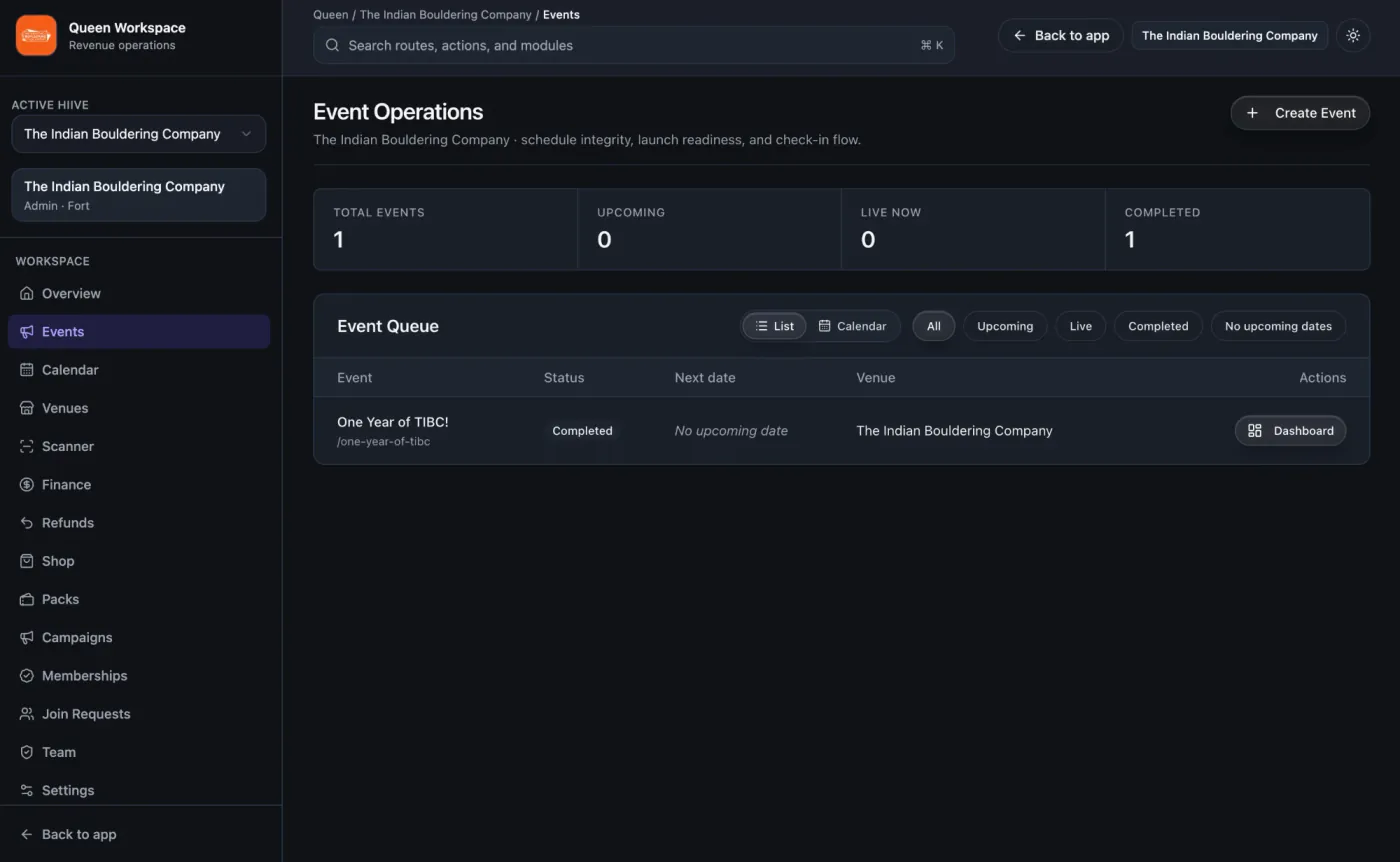
Task: Switch Event Queue to List view
Action: point(774,326)
